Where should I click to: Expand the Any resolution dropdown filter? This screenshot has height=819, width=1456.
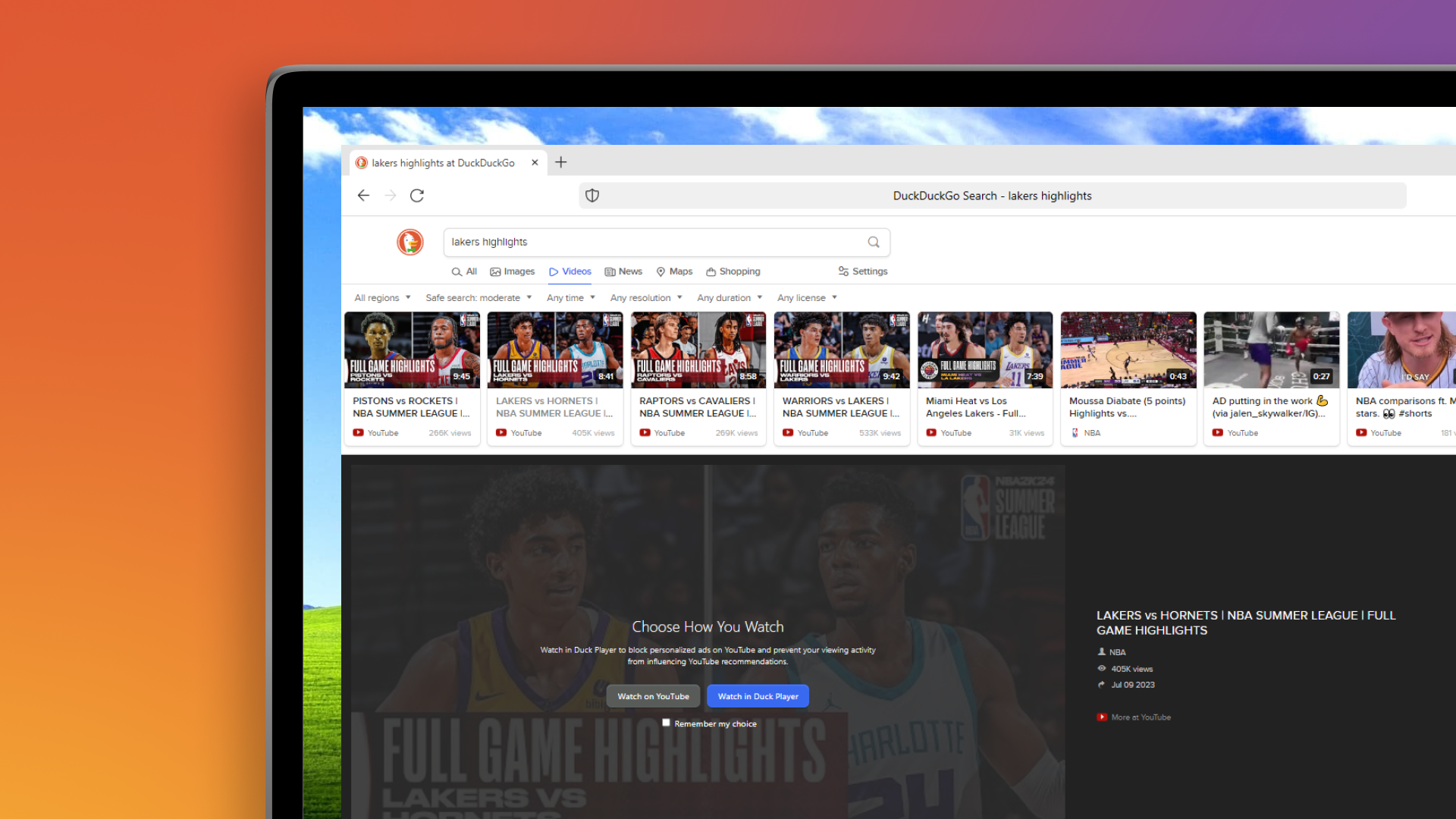[645, 297]
